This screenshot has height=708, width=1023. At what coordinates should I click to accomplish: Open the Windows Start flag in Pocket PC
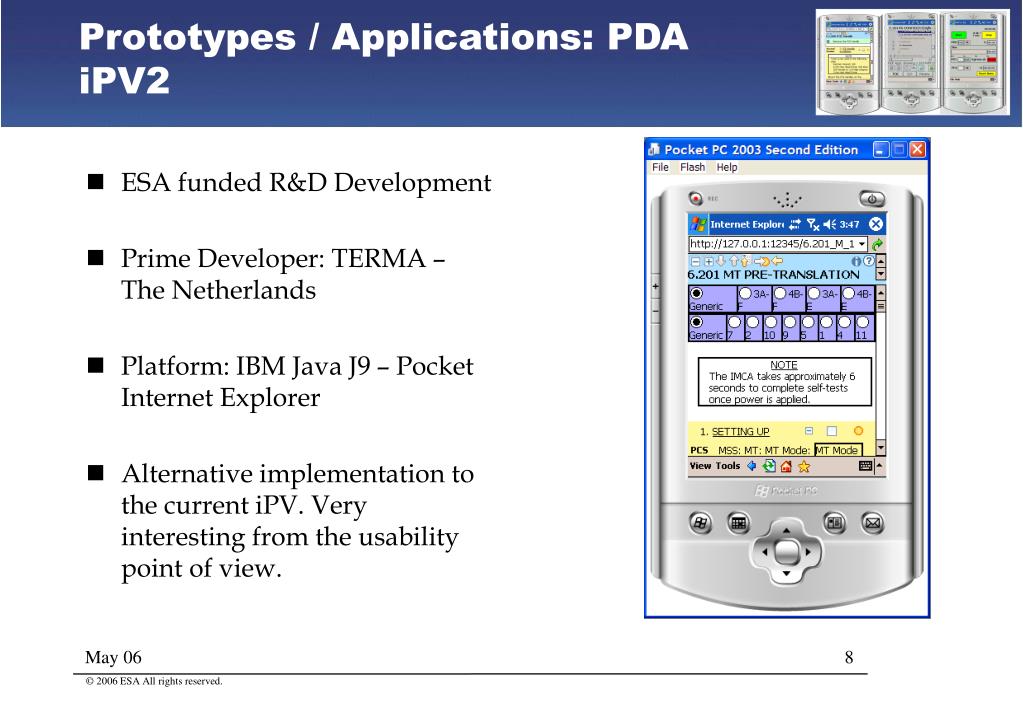tap(698, 224)
